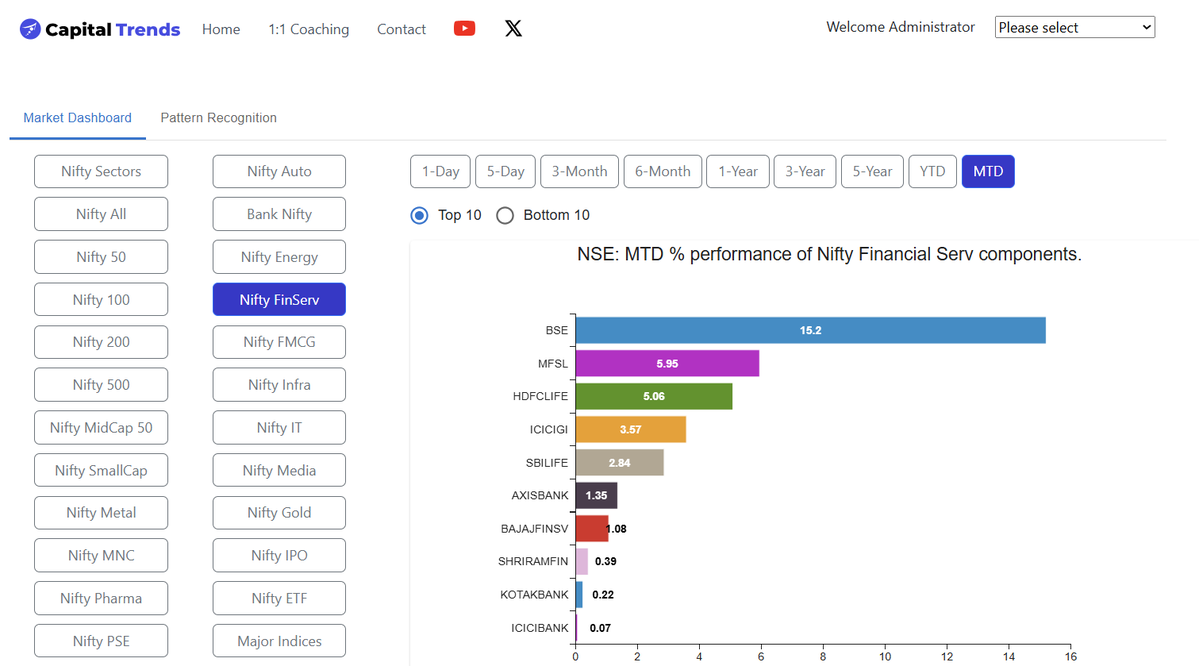Click the purple MFSL 5.95 bar
The image size is (1199, 666).
pos(668,363)
